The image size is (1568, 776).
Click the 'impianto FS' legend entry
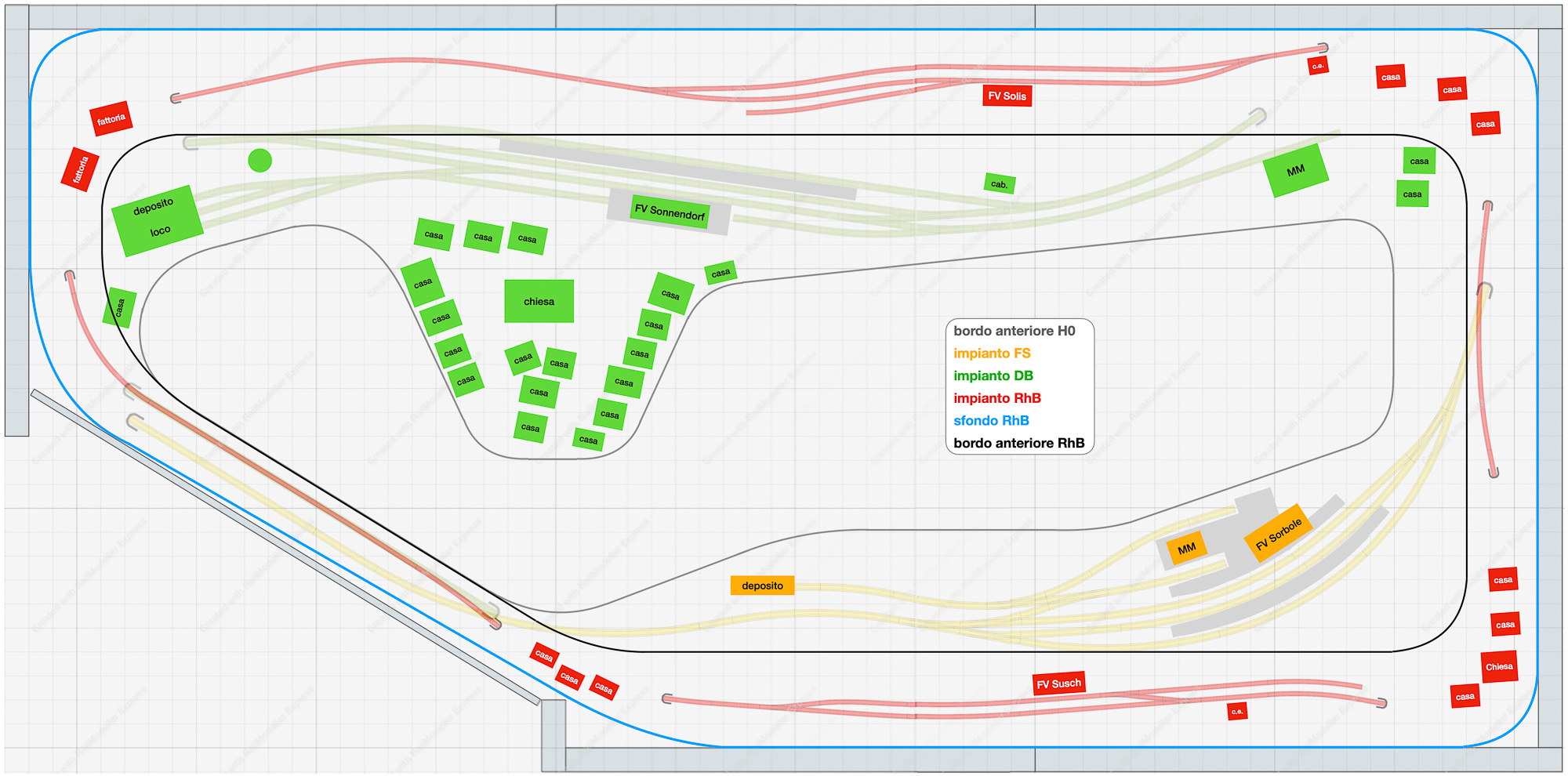click(x=992, y=354)
